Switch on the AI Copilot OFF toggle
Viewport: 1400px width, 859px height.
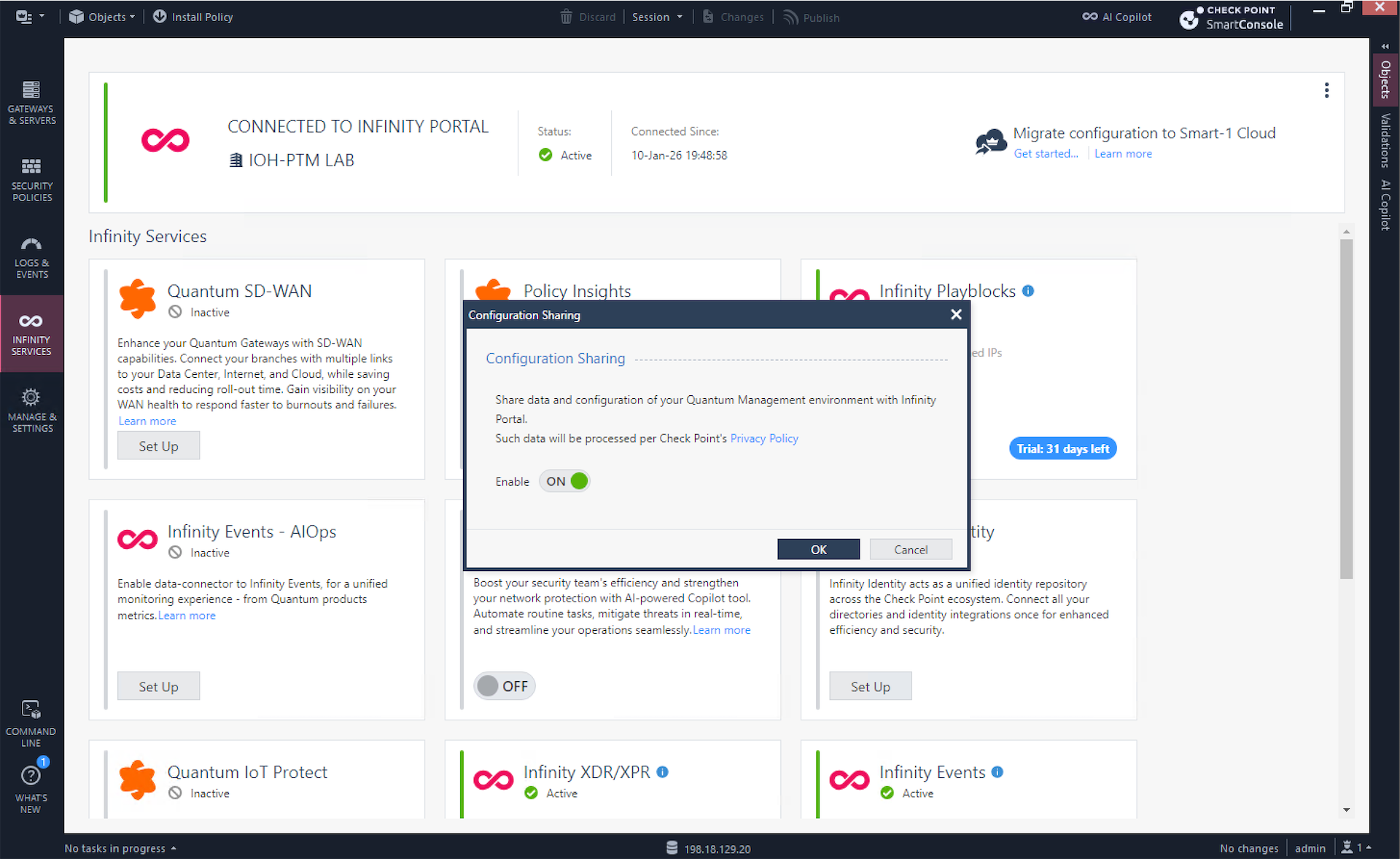(x=505, y=686)
